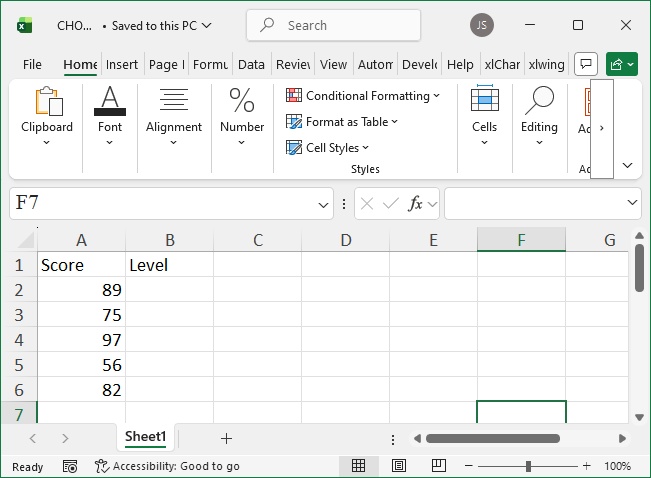Click the horizontal scrollbar thumb
The width and height of the screenshot is (651, 478).
pos(493,439)
